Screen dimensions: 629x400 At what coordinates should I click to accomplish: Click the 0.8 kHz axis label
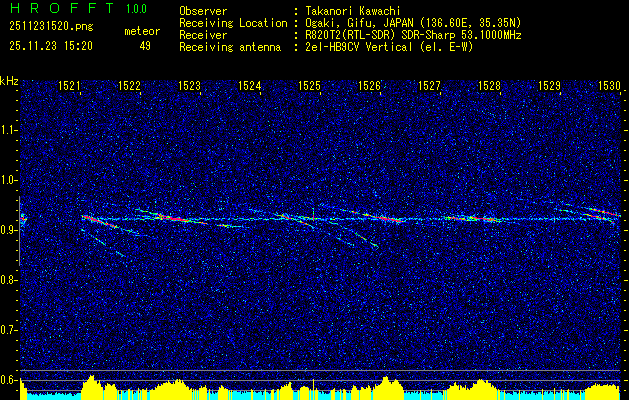pos(9,280)
